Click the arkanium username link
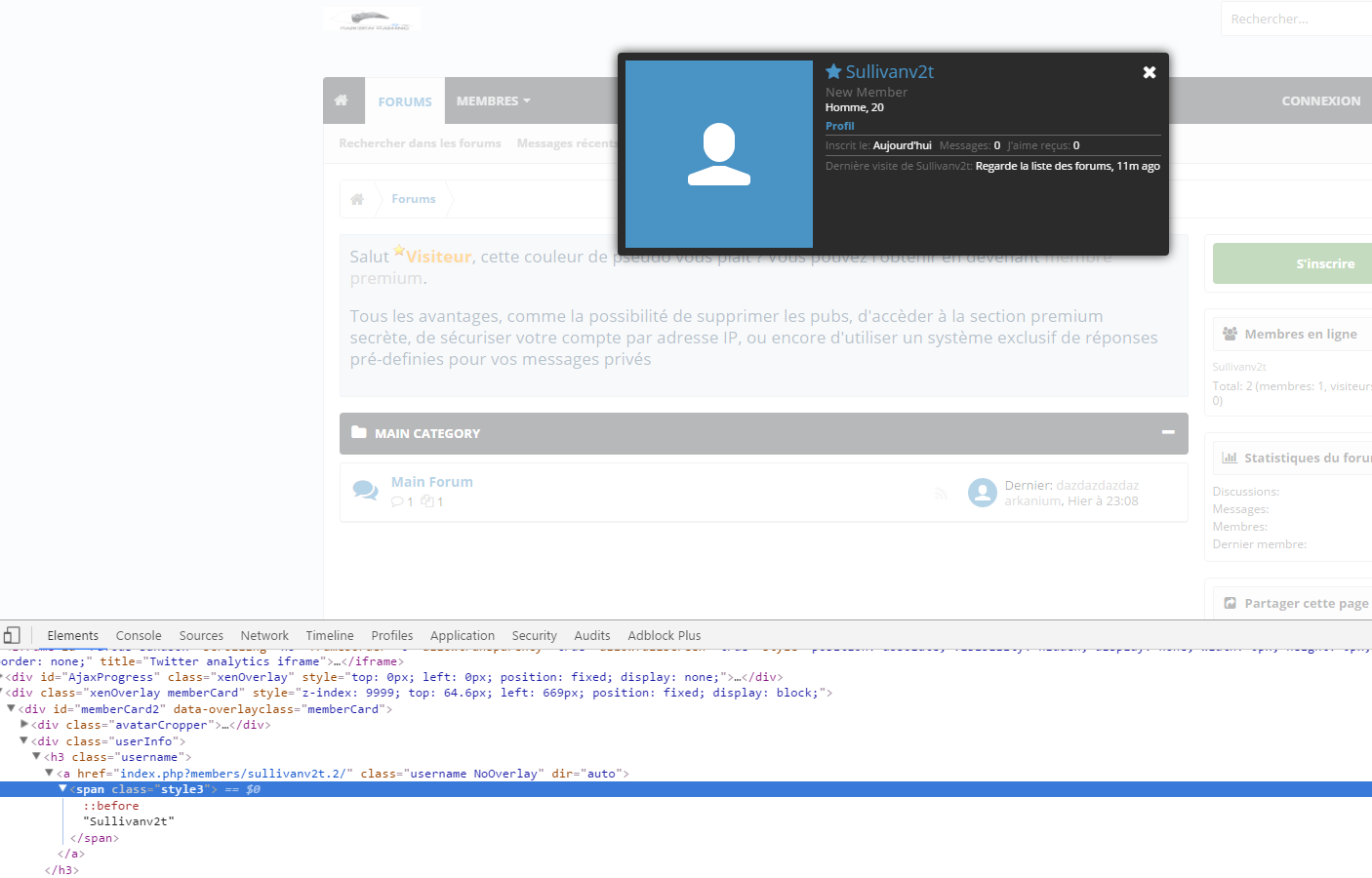This screenshot has height=878, width=1372. (x=1032, y=500)
